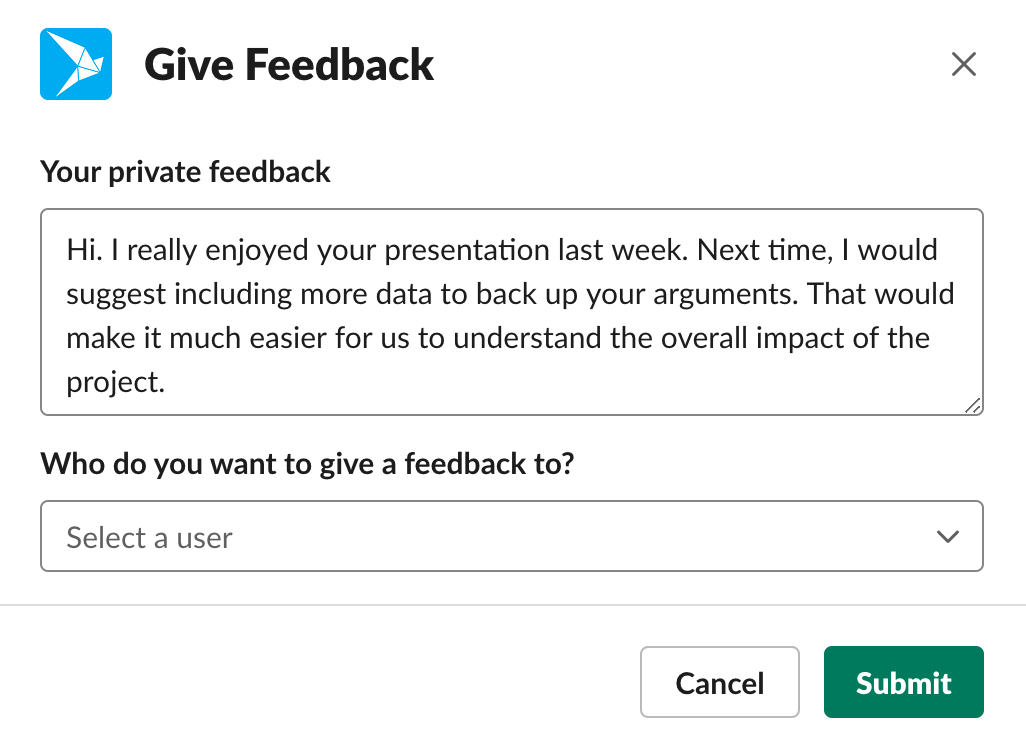Place cursor after the word project.
The image size is (1026, 748).
165,383
